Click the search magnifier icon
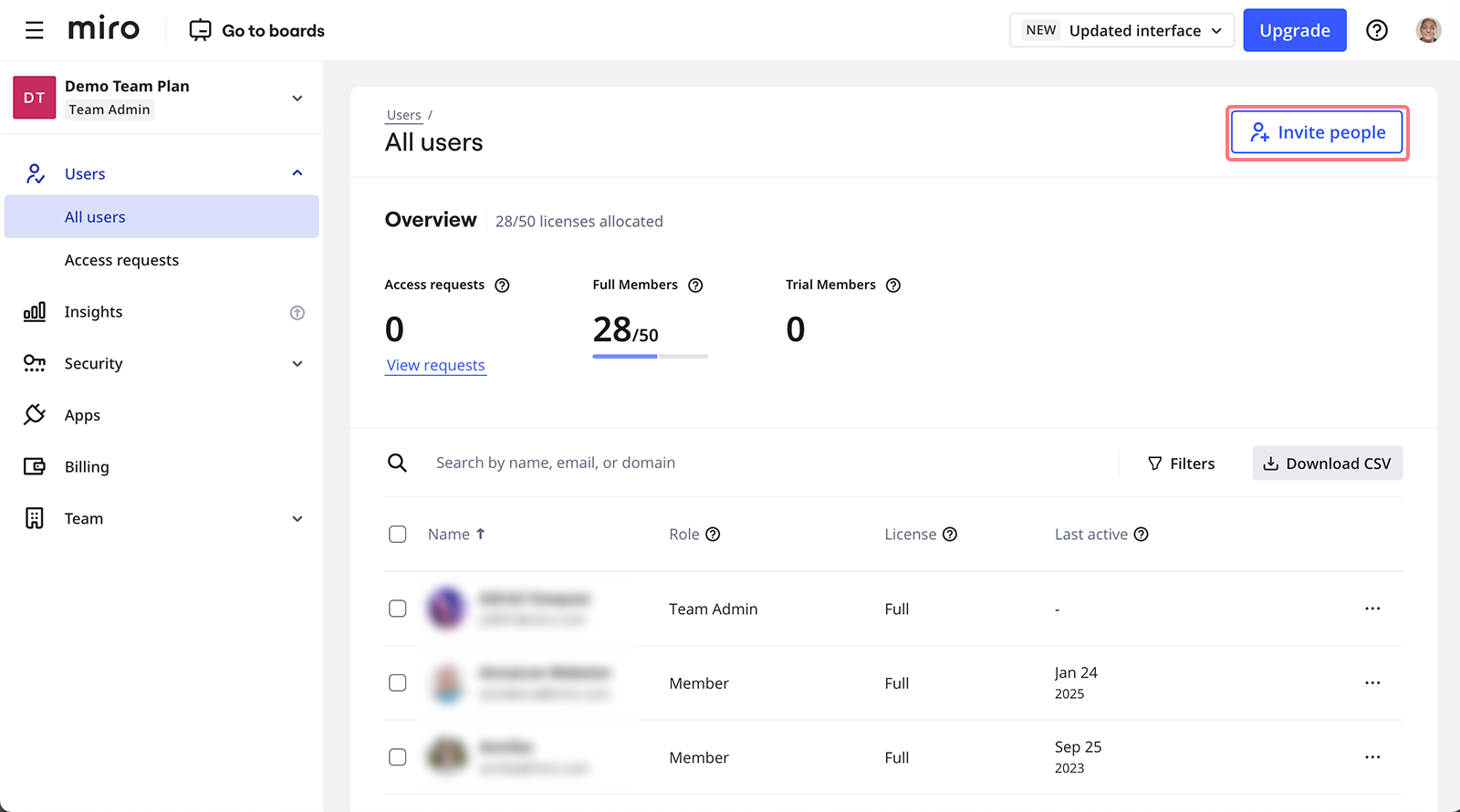 (x=397, y=463)
